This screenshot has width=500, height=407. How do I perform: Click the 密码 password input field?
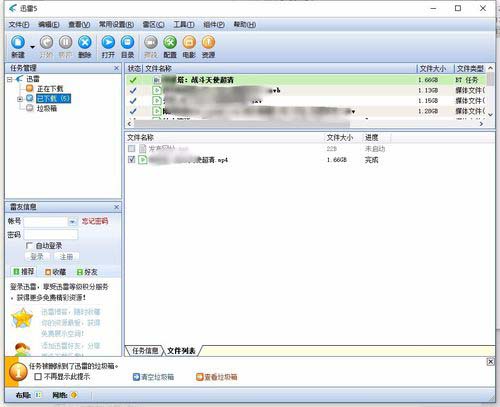click(51, 234)
